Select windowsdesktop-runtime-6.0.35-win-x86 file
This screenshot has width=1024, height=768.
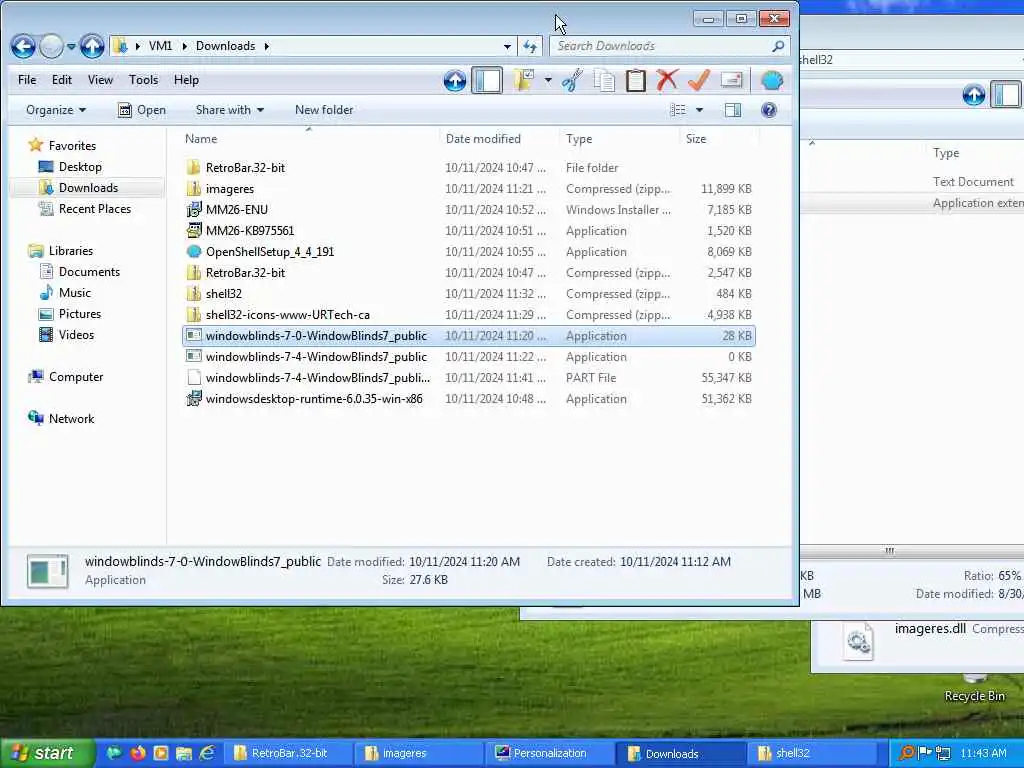click(469, 398)
